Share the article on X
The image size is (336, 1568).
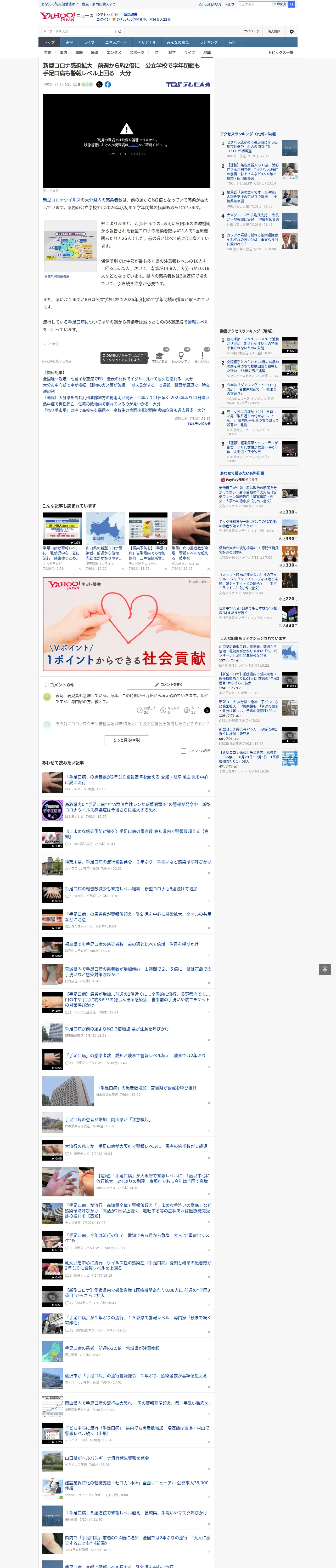(x=99, y=85)
